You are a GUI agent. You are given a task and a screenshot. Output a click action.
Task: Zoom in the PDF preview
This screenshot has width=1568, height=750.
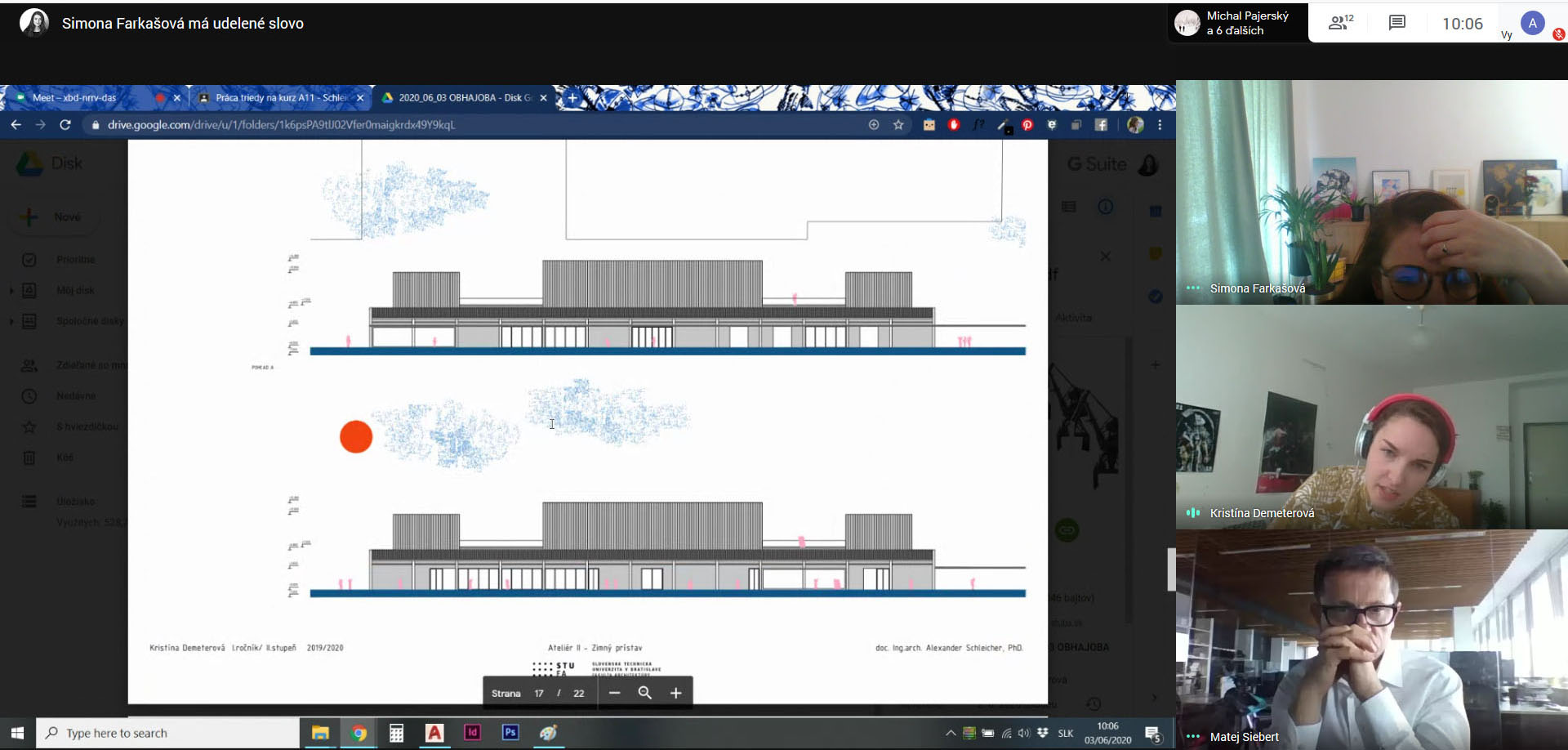(675, 693)
